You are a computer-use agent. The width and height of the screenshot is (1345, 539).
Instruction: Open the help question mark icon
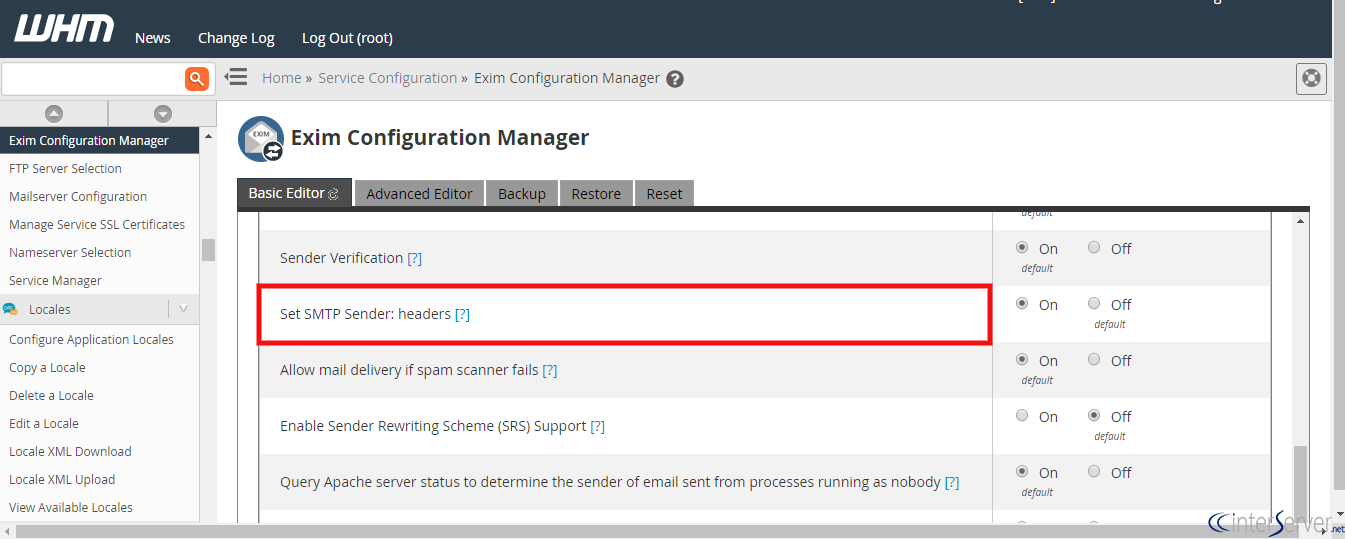(x=675, y=79)
